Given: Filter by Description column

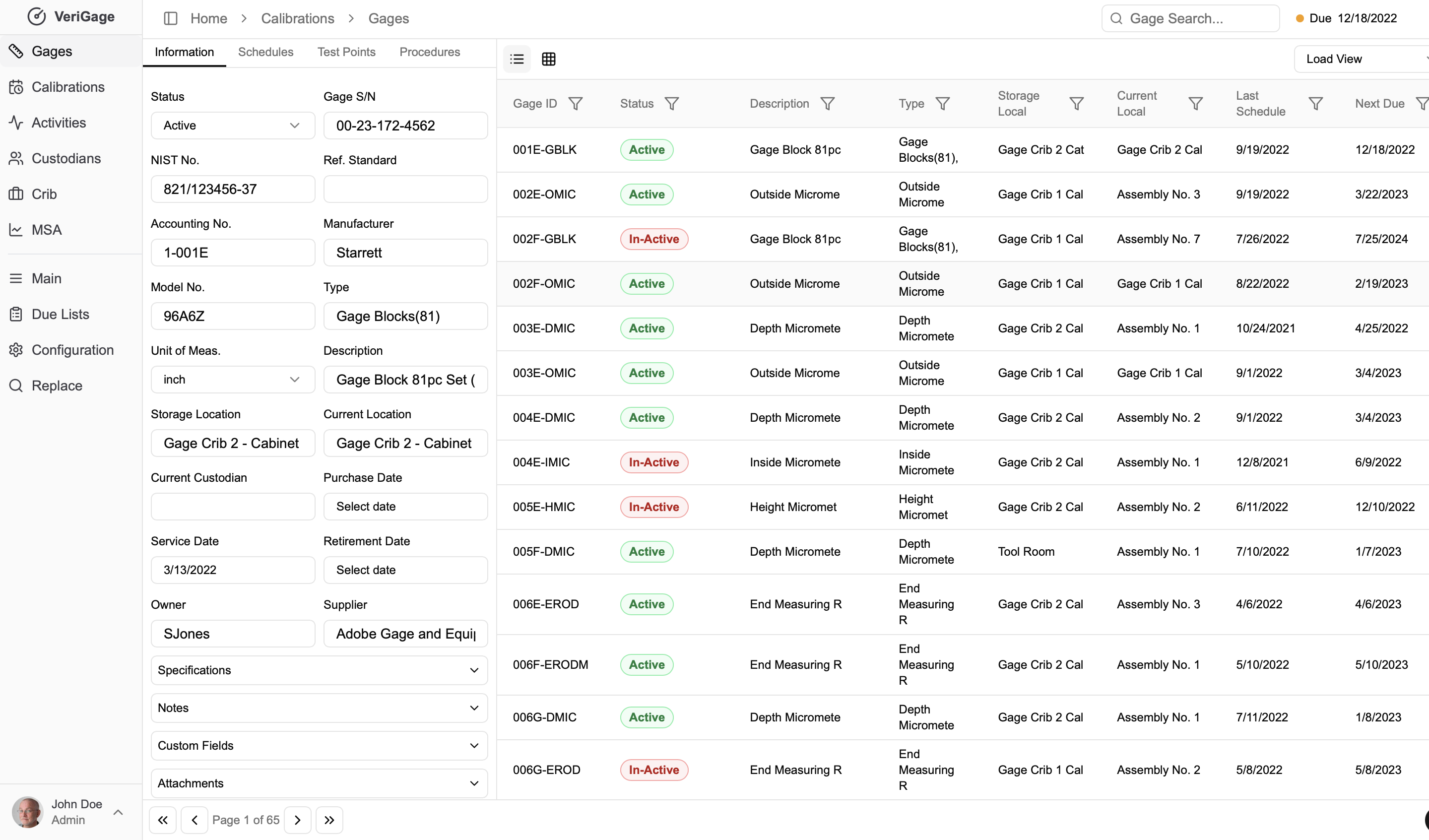Looking at the screenshot, I should click(x=827, y=104).
